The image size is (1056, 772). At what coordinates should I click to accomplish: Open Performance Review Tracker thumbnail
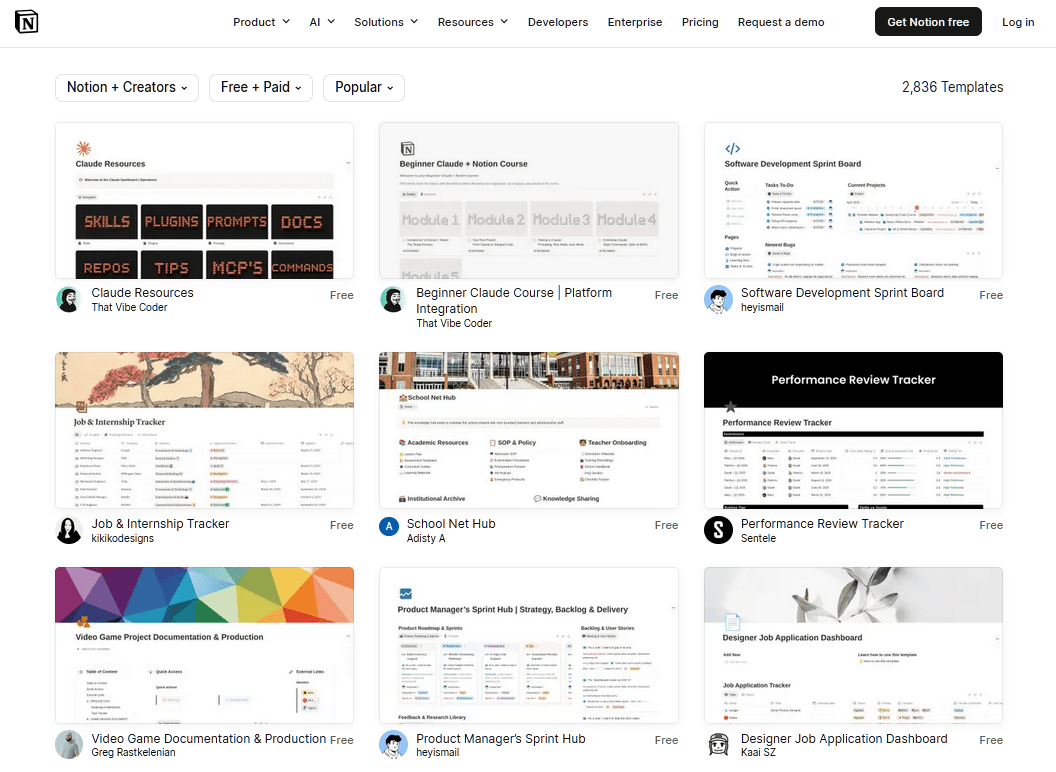pos(853,430)
